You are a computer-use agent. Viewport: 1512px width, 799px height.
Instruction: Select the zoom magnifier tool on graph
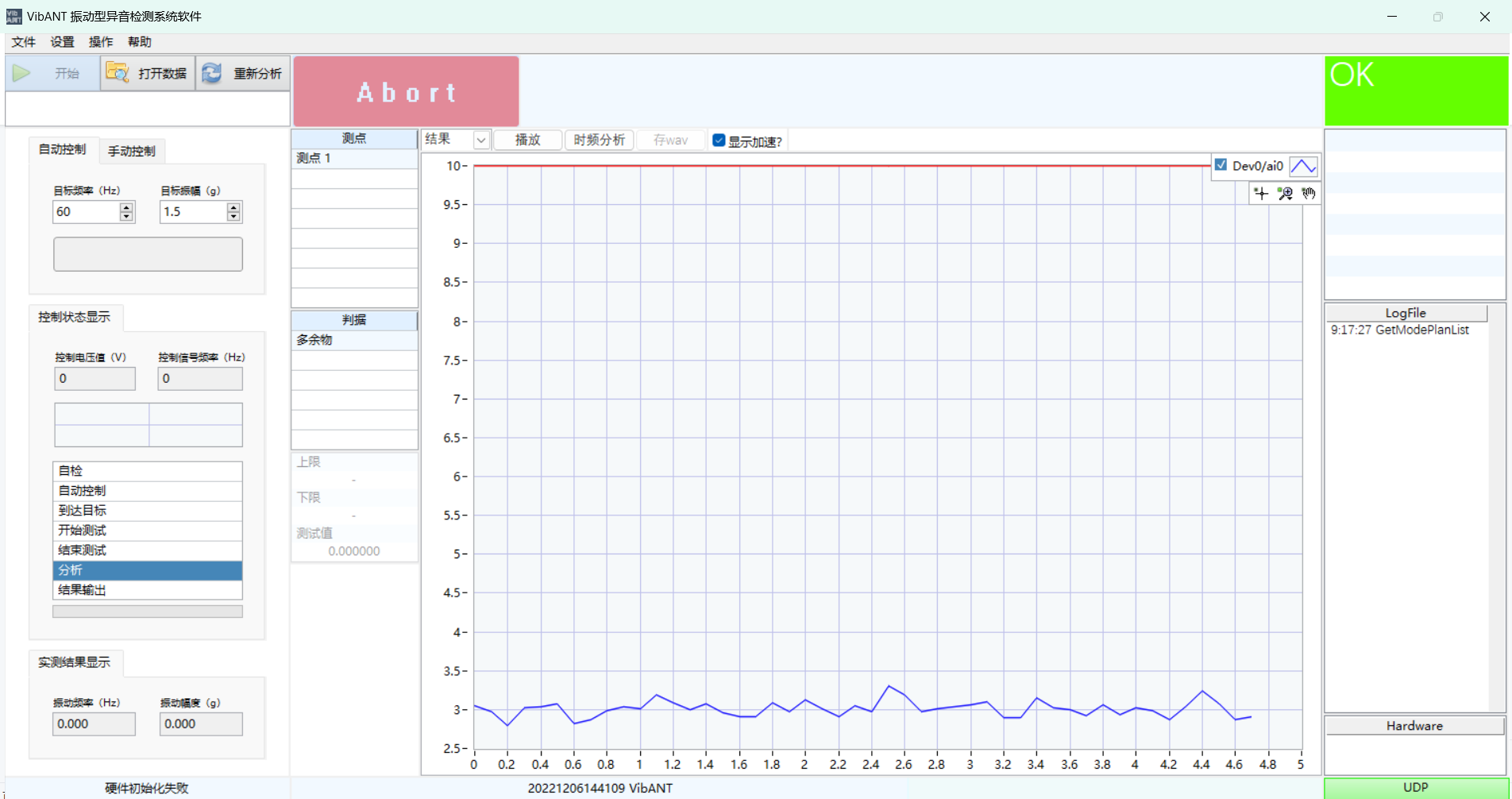click(x=1285, y=193)
